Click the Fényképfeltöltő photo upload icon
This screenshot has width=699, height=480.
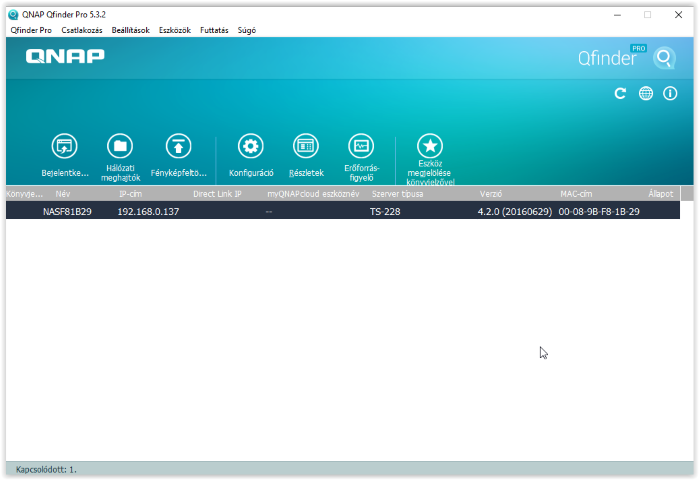click(x=178, y=147)
